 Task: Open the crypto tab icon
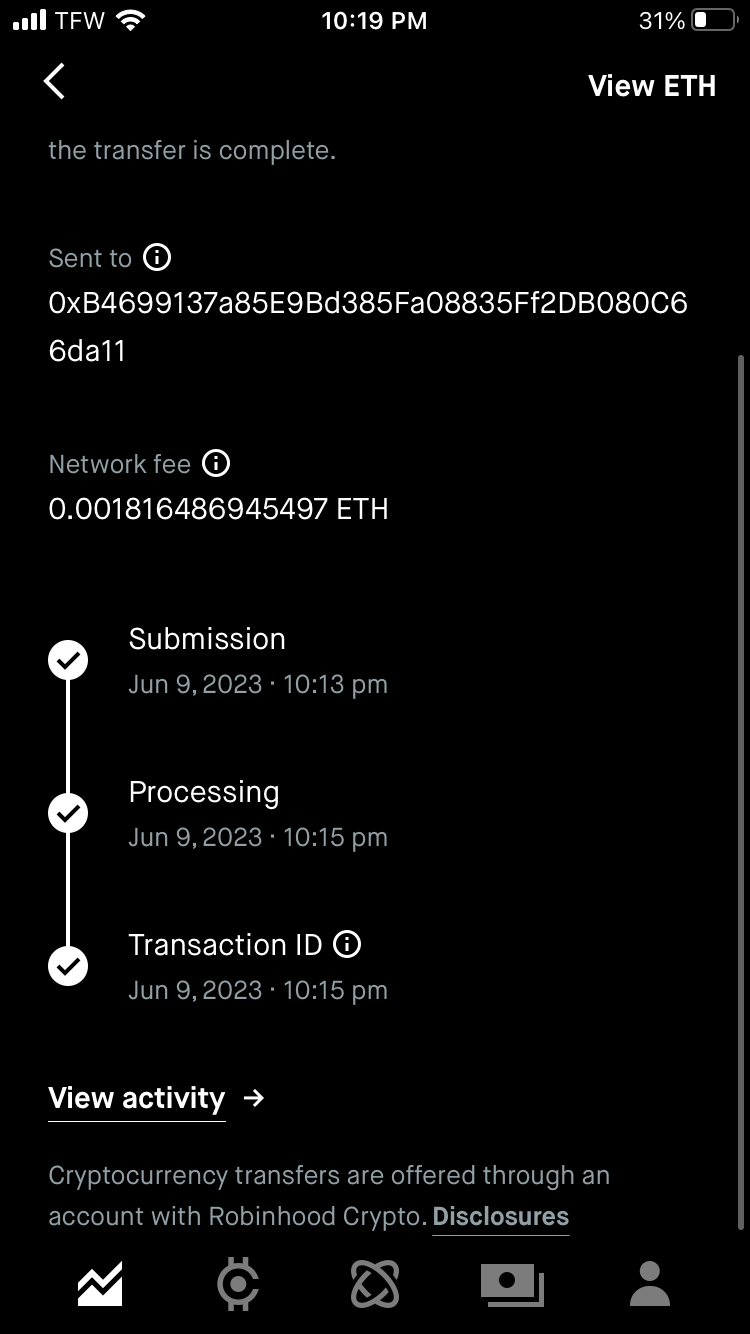238,1283
